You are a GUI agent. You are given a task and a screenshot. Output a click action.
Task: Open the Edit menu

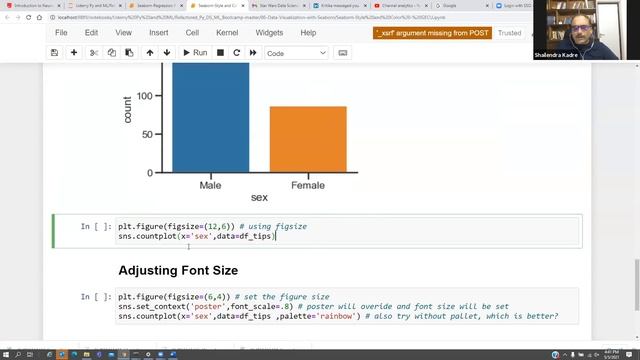[91, 33]
